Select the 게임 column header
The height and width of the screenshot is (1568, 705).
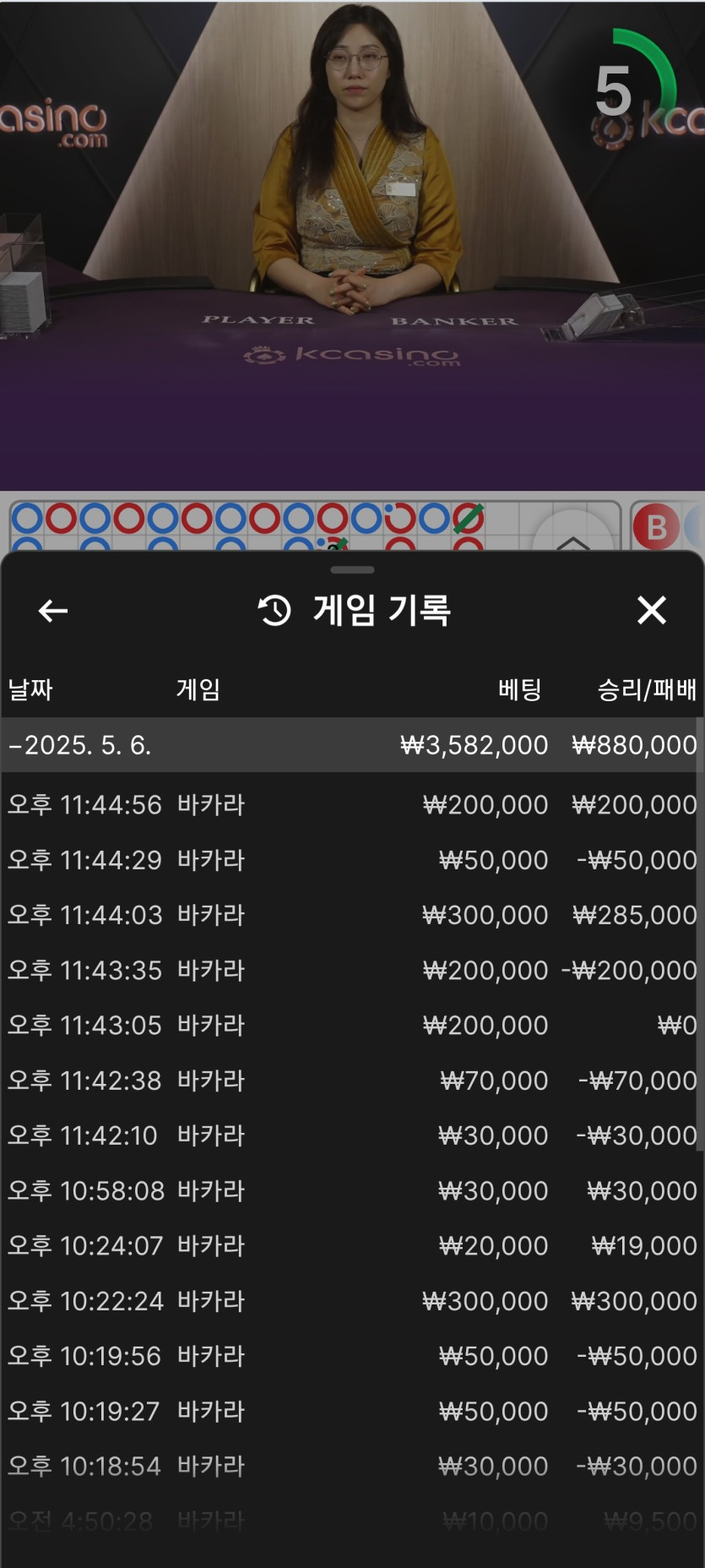(198, 689)
